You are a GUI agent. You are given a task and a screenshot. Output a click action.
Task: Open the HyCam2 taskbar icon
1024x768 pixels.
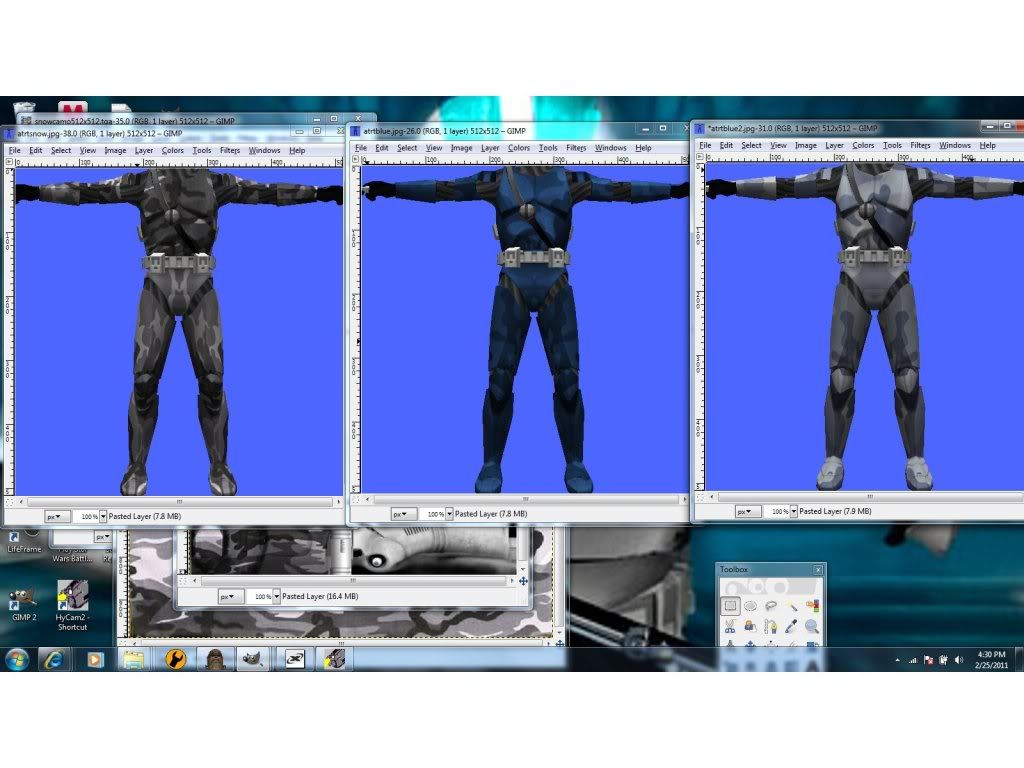334,659
